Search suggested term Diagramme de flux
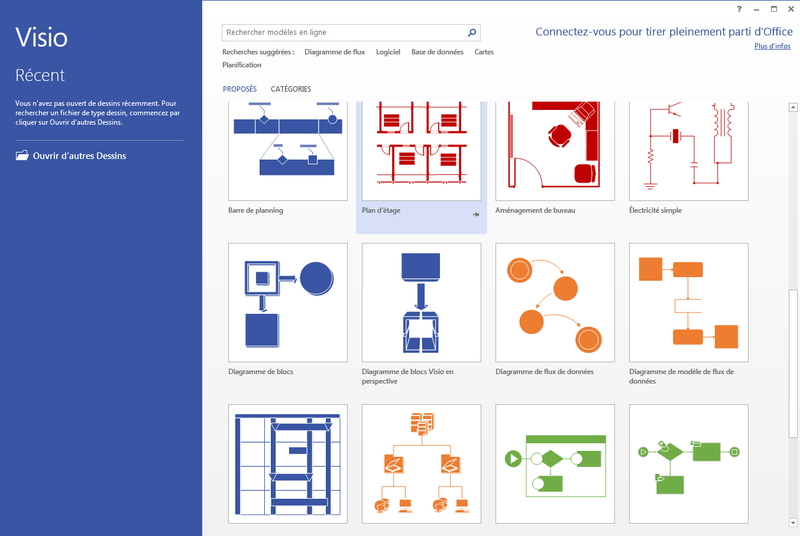Image resolution: width=800 pixels, height=536 pixels. pos(335,52)
